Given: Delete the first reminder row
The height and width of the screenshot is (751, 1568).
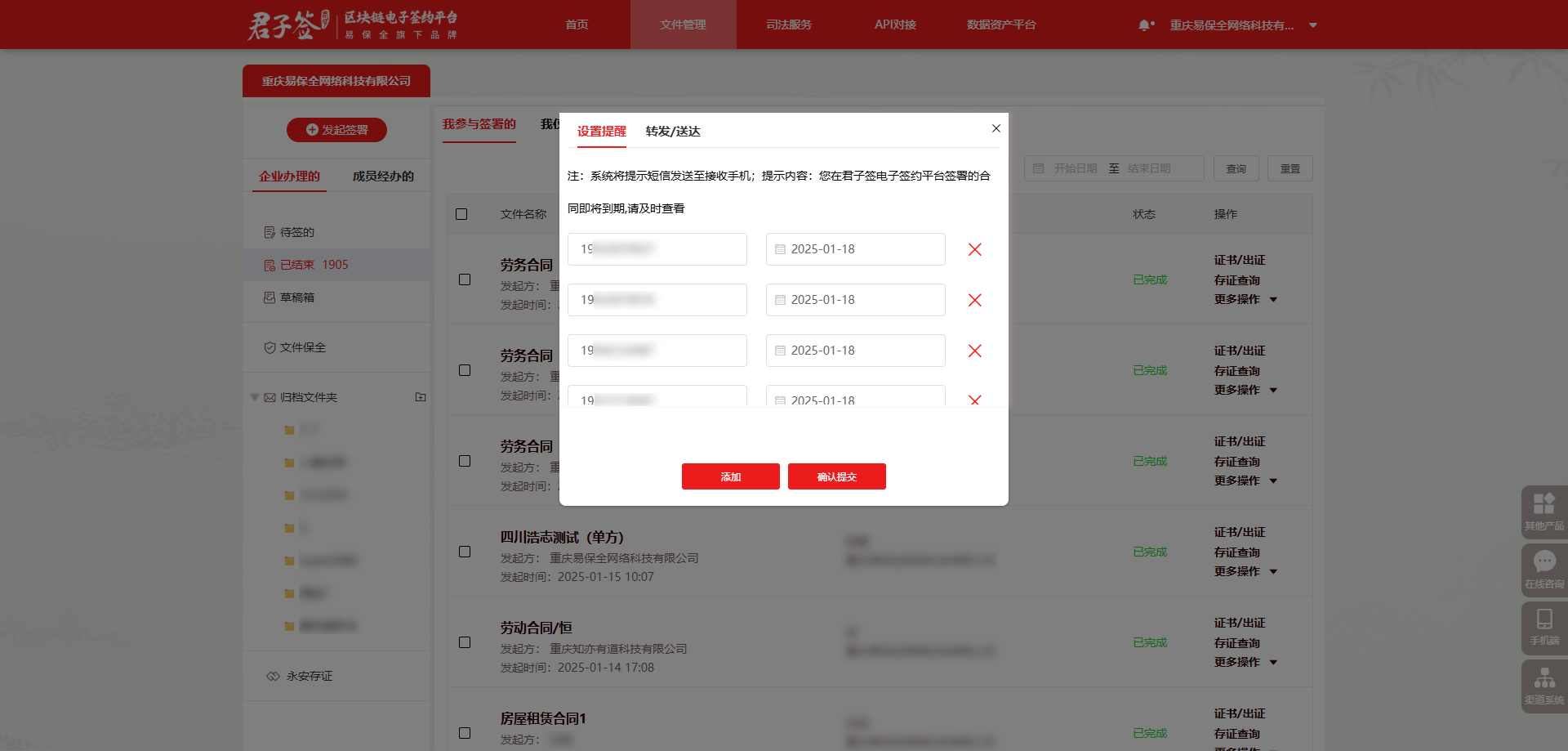Looking at the screenshot, I should pos(974,249).
